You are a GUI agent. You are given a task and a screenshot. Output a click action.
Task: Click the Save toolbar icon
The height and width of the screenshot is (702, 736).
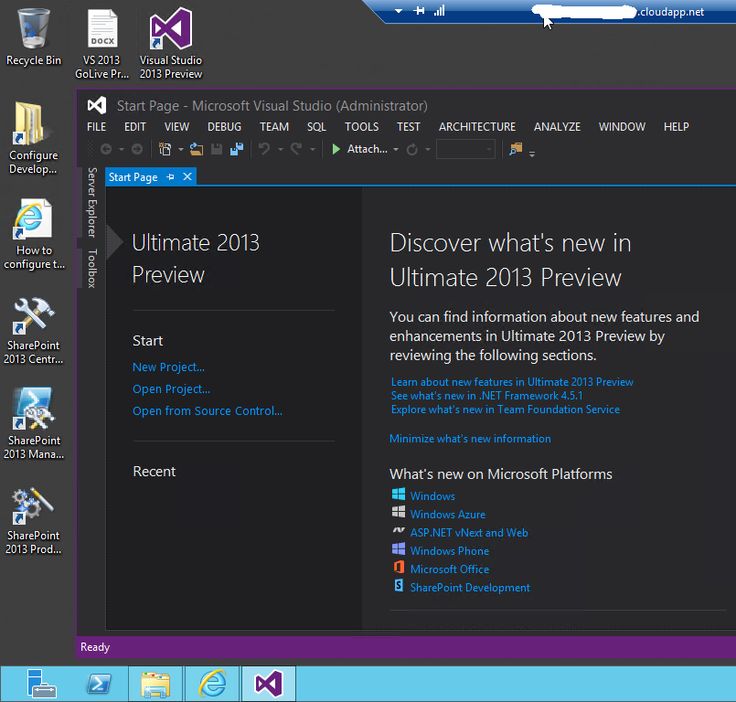tap(217, 149)
